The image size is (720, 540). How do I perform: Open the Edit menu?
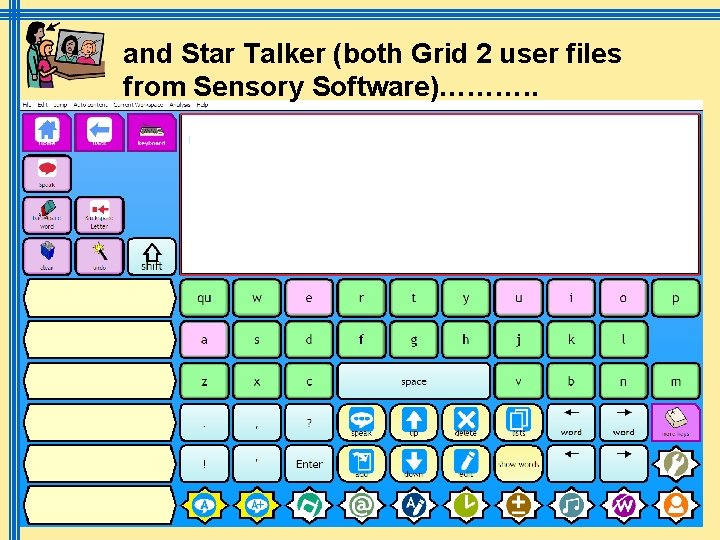click(x=42, y=105)
